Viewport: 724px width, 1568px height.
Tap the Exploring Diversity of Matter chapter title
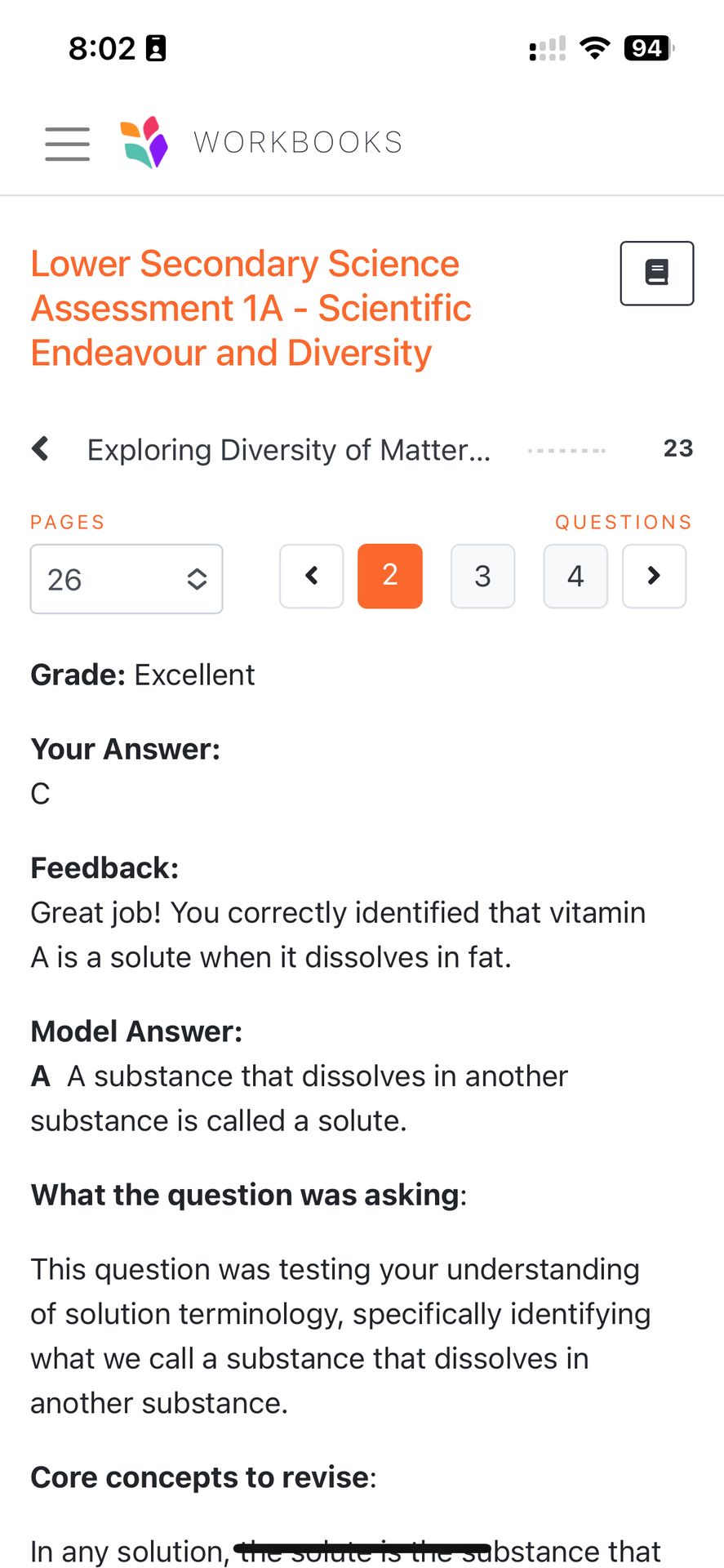(x=289, y=450)
